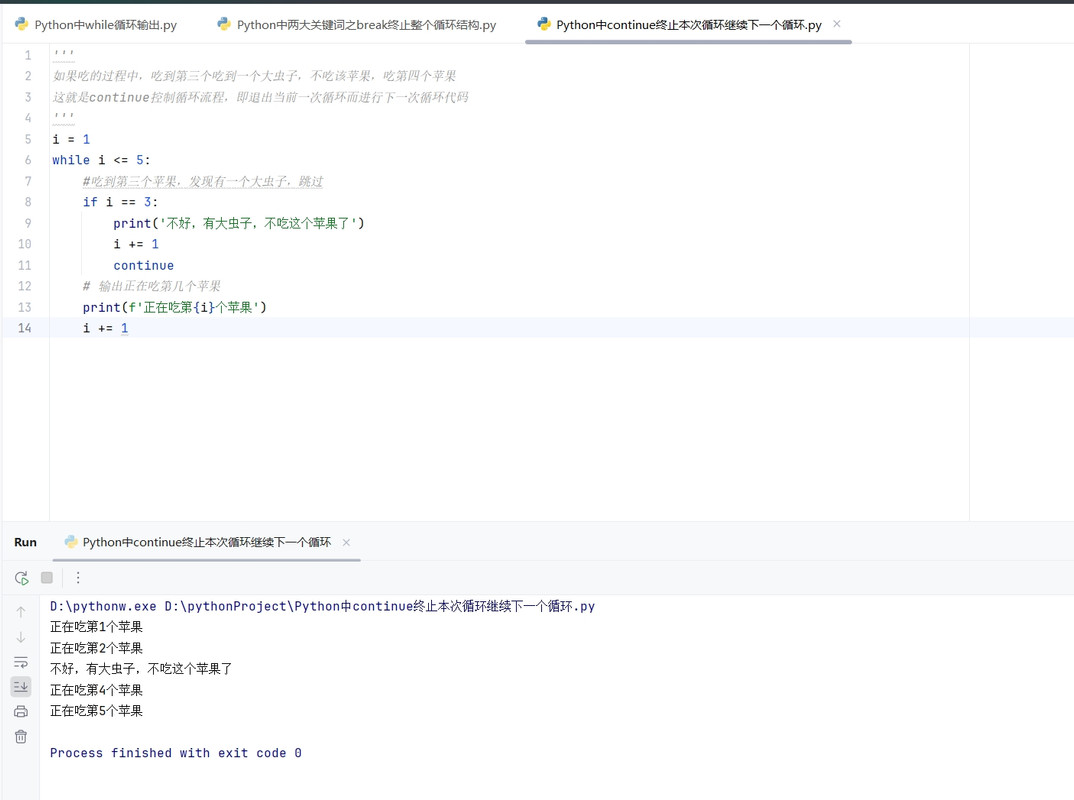Click the D:\pythonw.exe command line in console
The height and width of the screenshot is (800, 1074).
click(x=323, y=606)
